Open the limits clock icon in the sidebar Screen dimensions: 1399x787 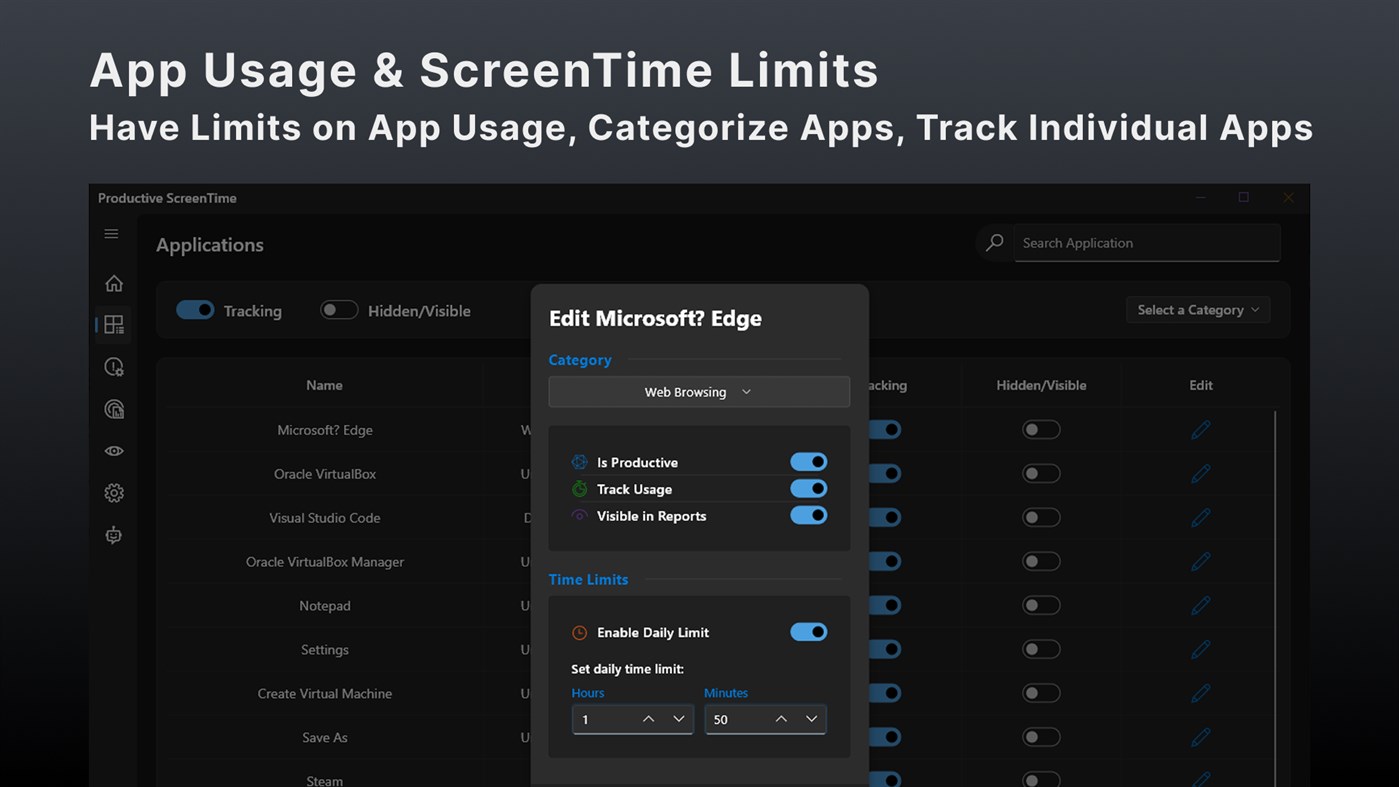pyautogui.click(x=113, y=366)
